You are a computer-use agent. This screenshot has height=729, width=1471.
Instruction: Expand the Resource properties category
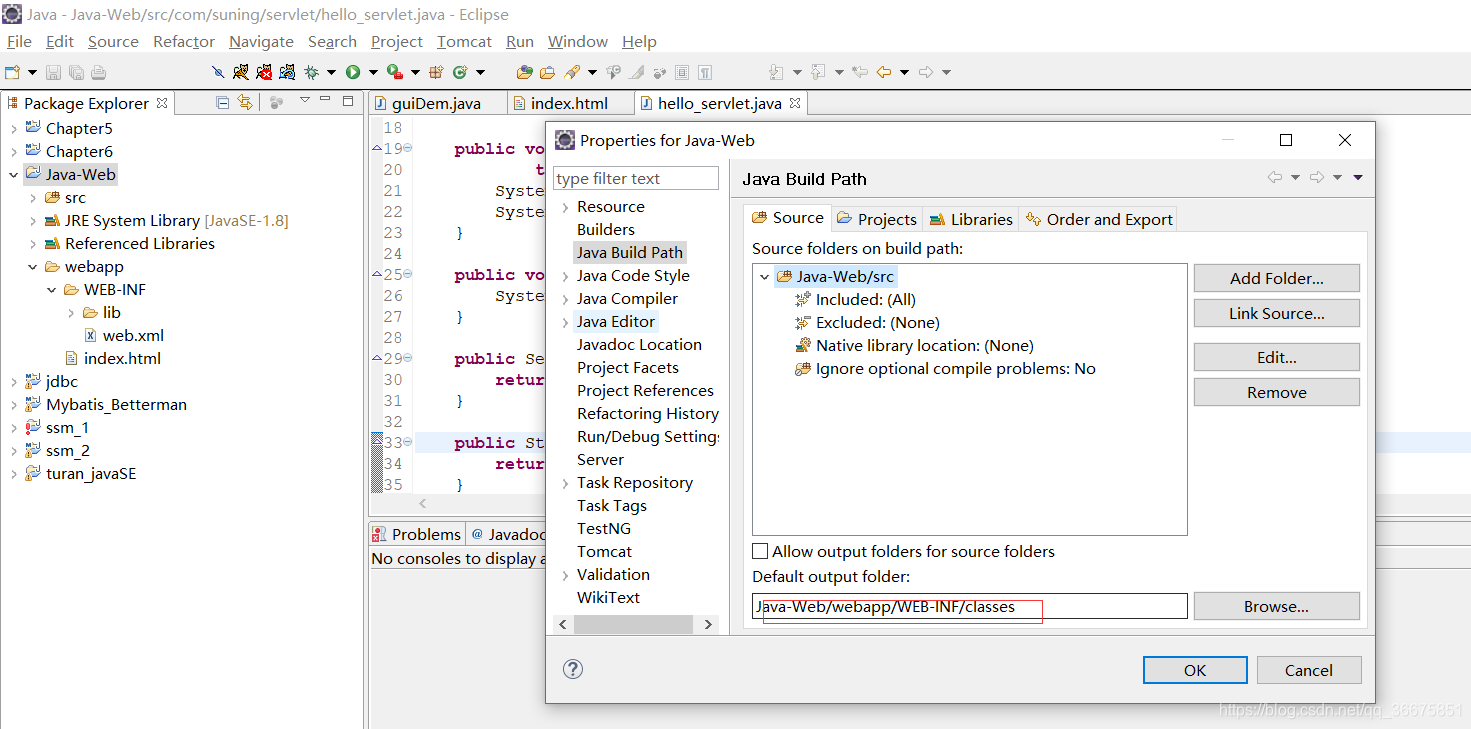pos(565,206)
